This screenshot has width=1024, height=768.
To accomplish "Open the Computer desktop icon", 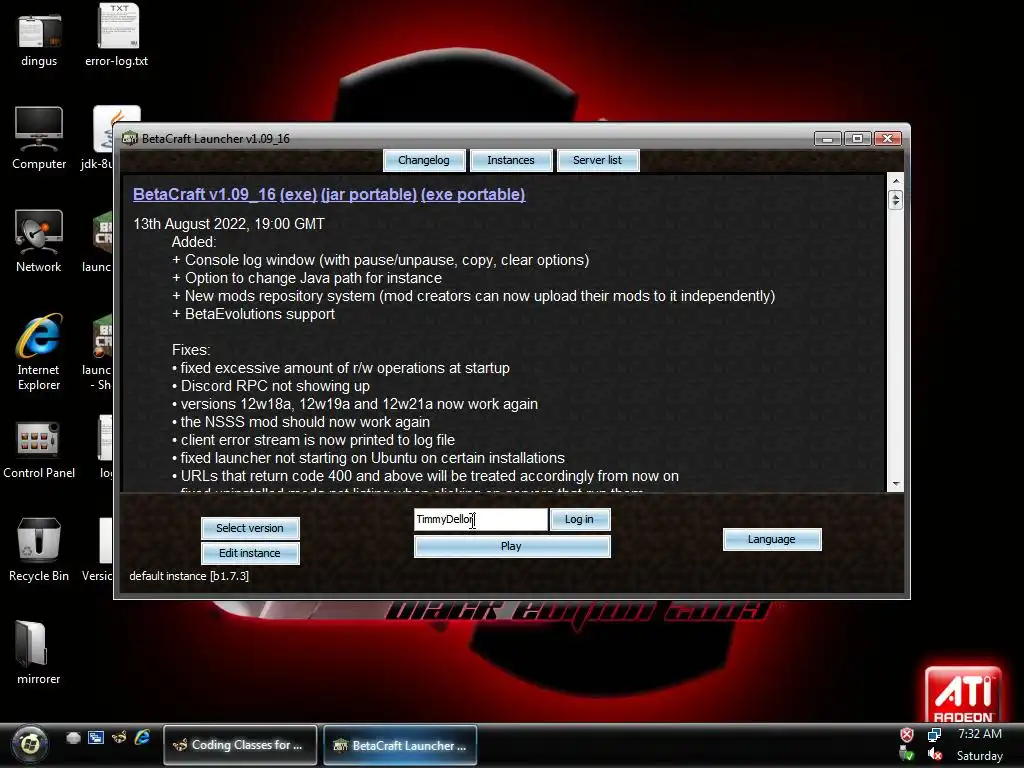I will tap(39, 138).
